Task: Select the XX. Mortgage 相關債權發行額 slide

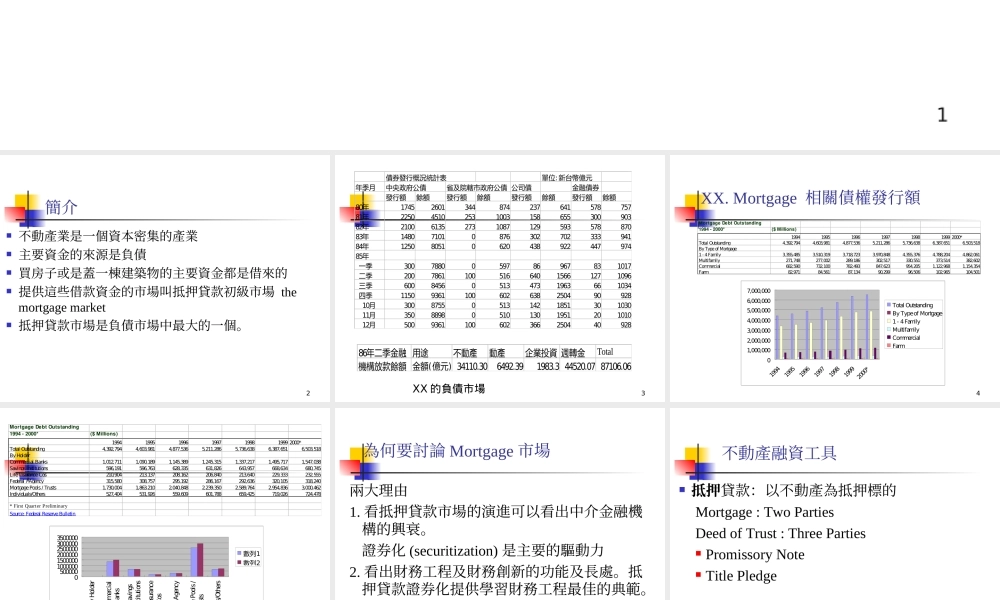Action: [x=810, y=198]
